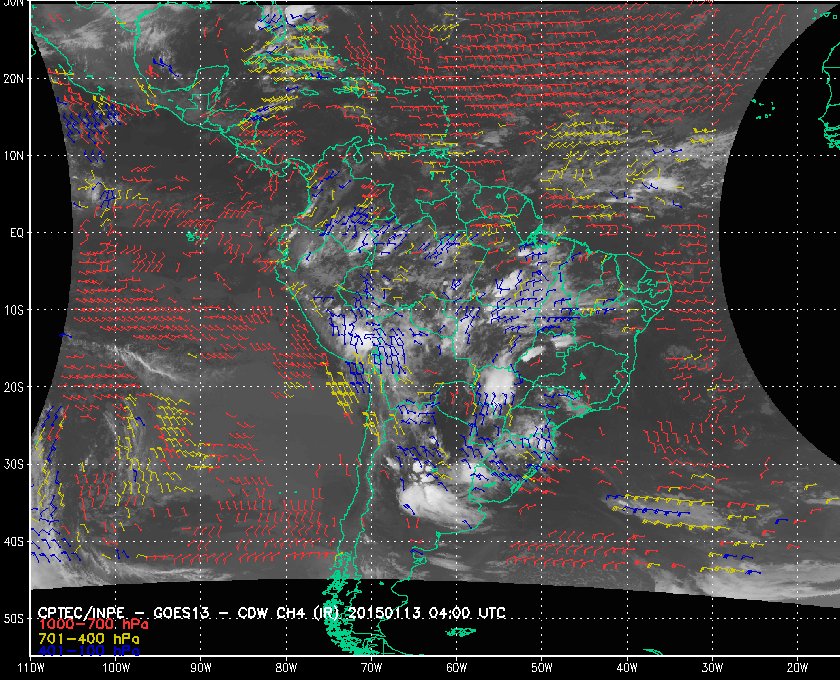Click the 100W longitude label
This screenshot has height=680, width=840.
click(x=116, y=668)
